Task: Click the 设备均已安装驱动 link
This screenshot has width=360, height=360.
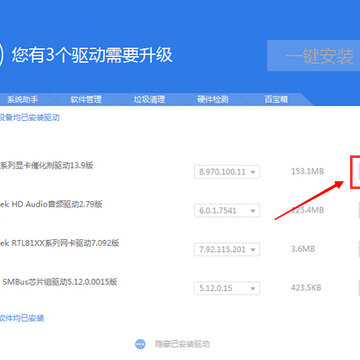Action: (x=29, y=117)
